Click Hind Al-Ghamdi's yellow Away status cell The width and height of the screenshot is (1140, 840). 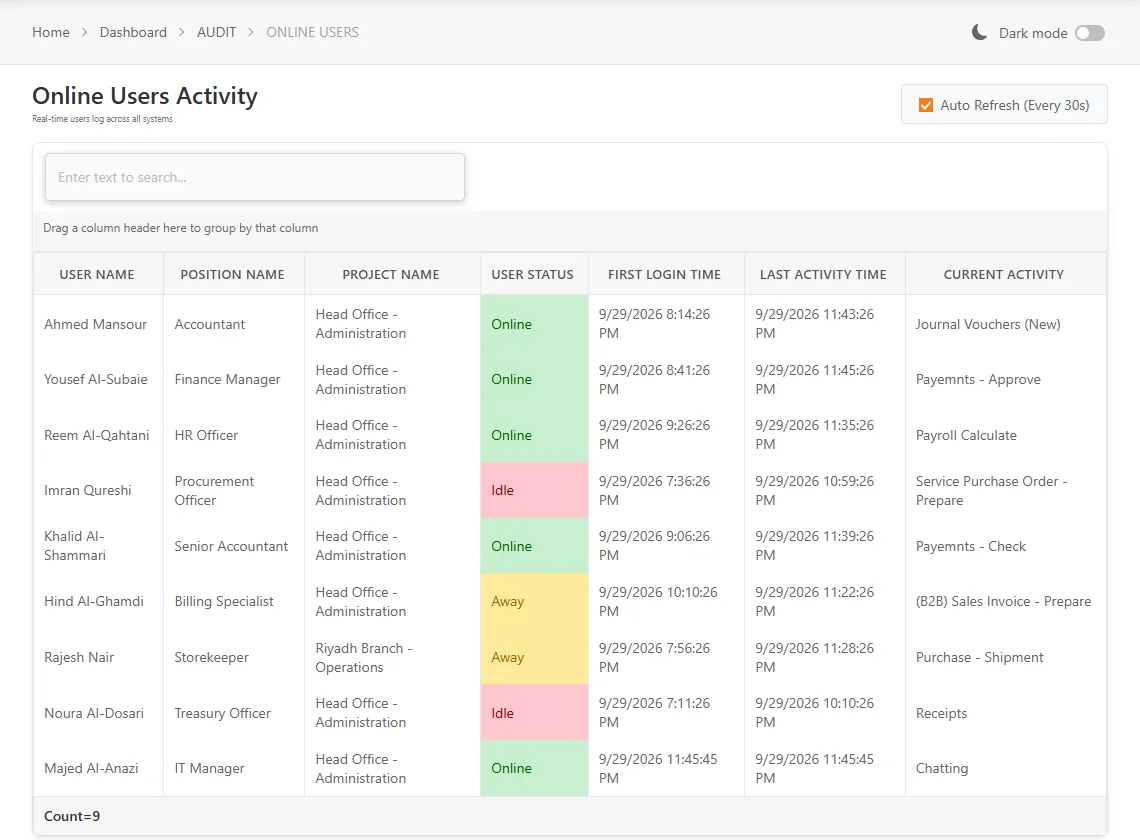pyautogui.click(x=534, y=601)
